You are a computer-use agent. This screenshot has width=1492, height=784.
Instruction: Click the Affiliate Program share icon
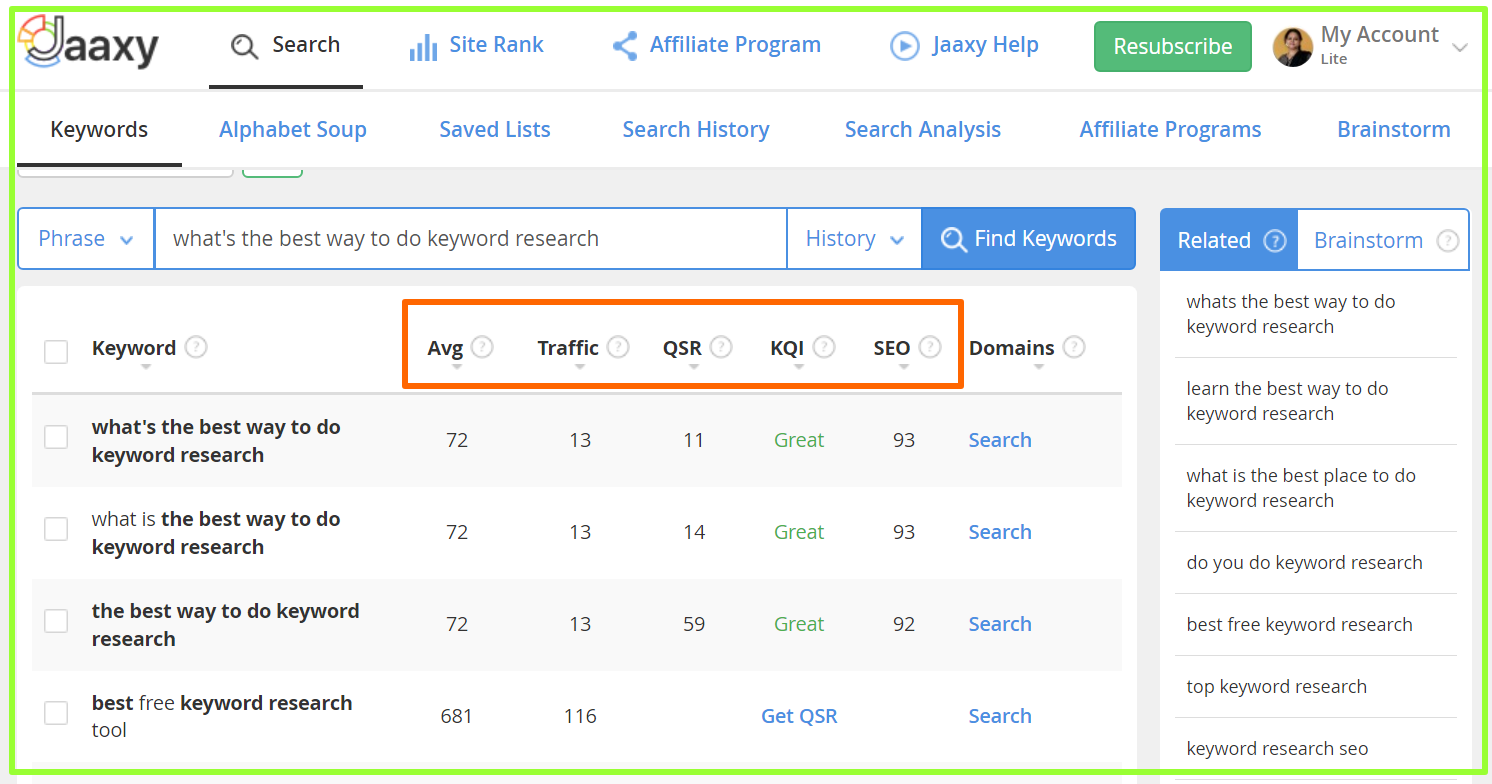[625, 46]
